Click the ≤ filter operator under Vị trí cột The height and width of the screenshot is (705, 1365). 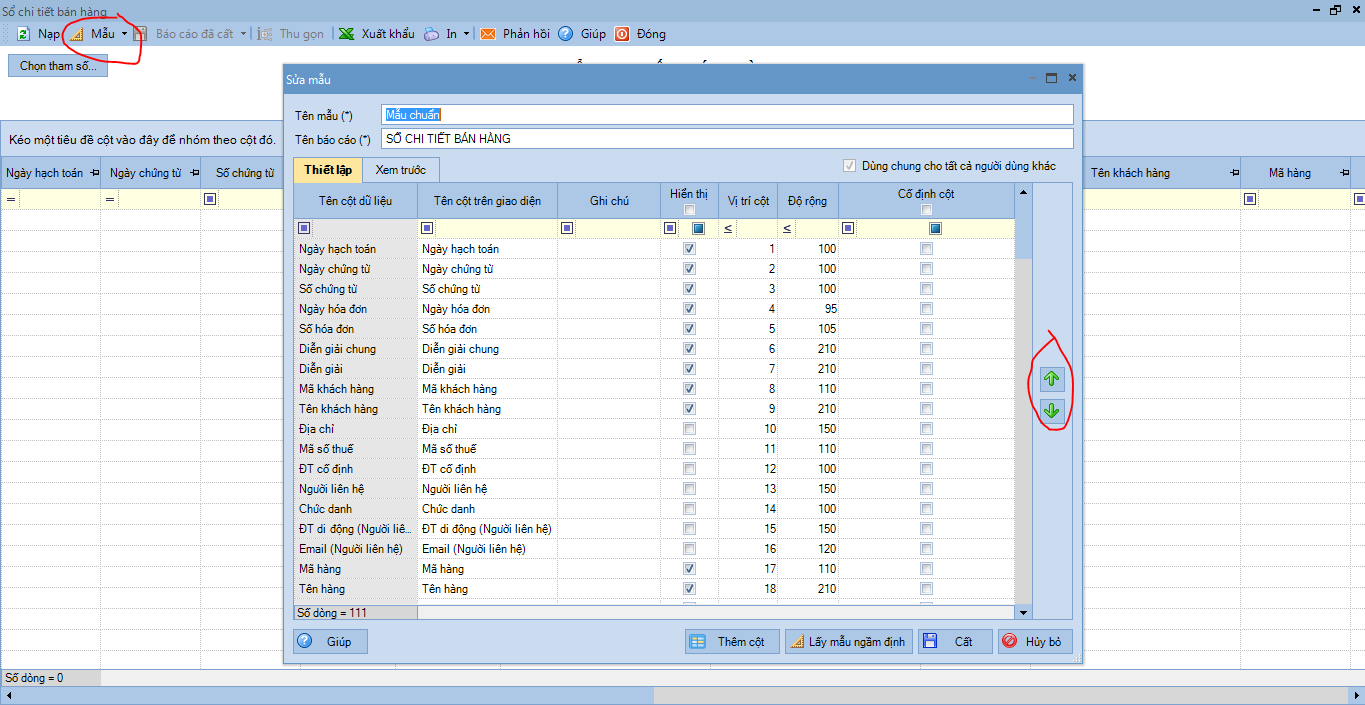pyautogui.click(x=728, y=229)
